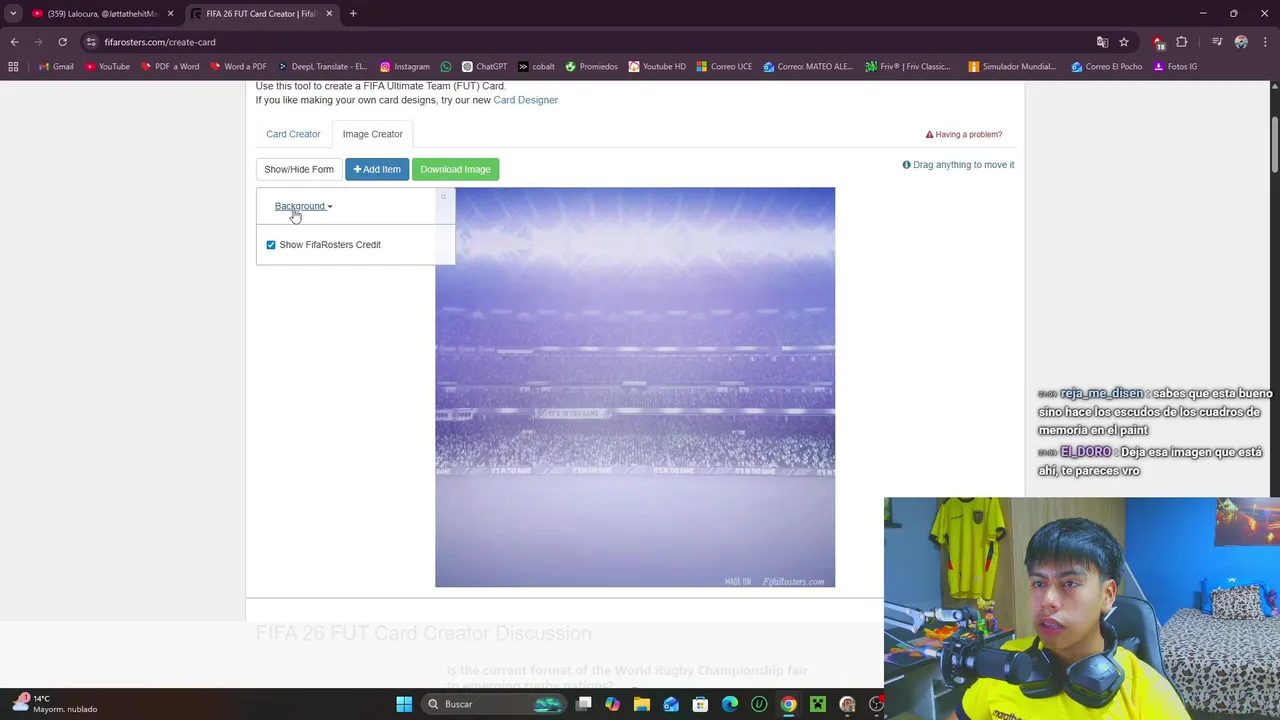Open the Chrome three-dot menu
This screenshot has width=1280, height=720.
pos(1265,42)
